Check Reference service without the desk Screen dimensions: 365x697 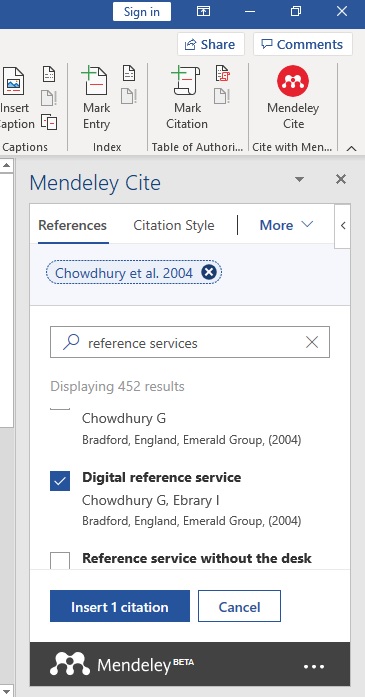(x=60, y=561)
